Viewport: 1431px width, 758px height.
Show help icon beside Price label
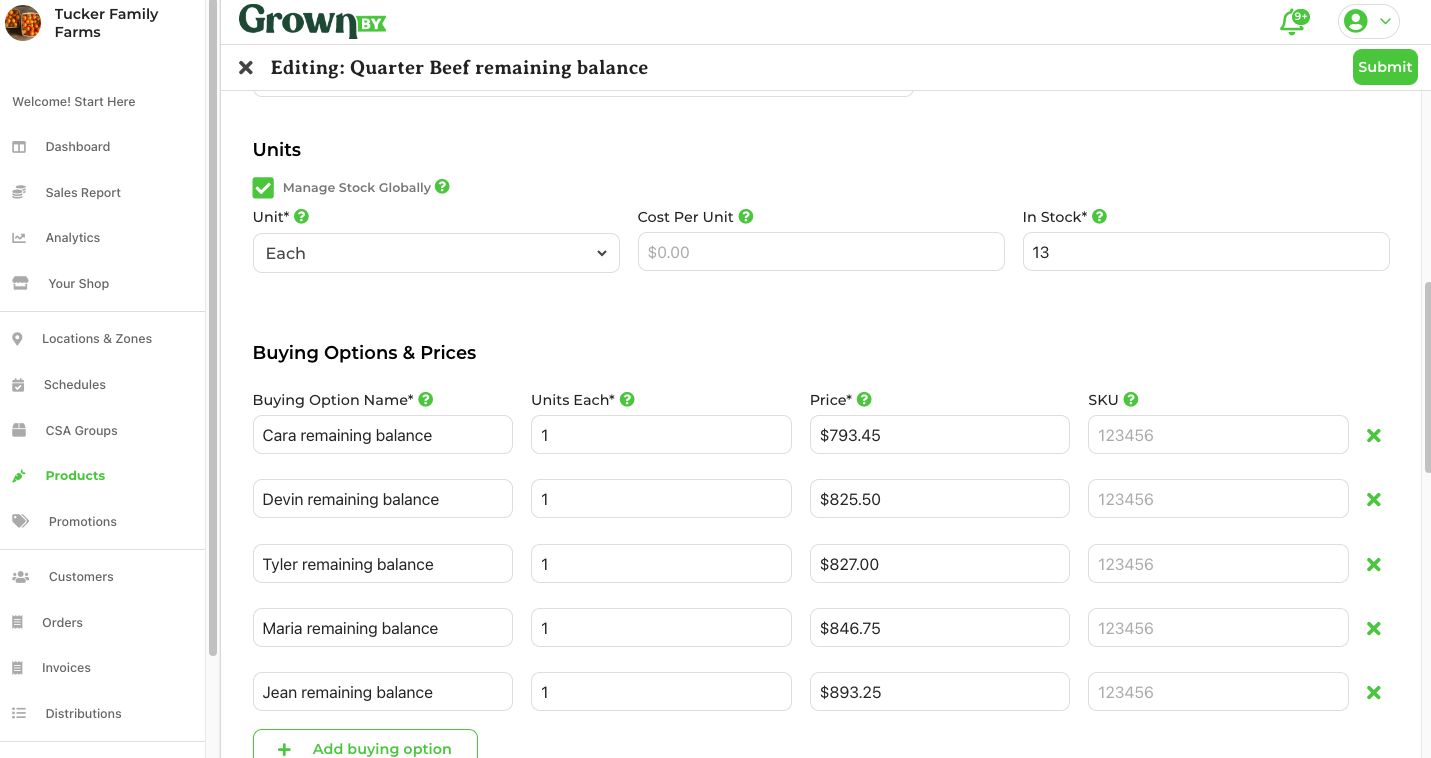(x=864, y=399)
